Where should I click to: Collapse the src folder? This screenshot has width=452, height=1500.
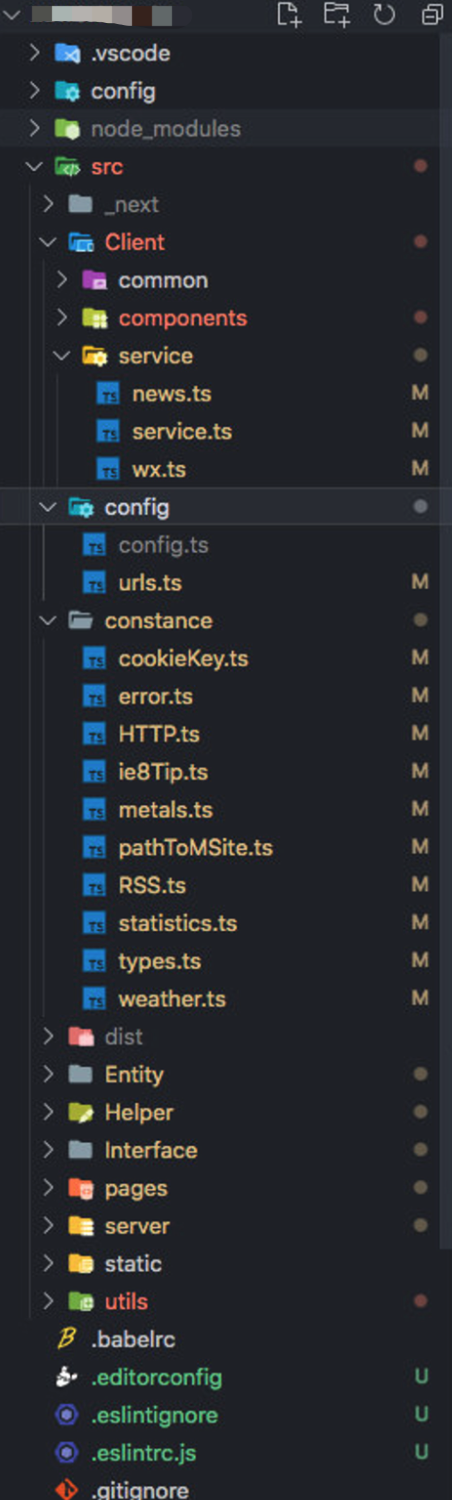click(x=35, y=167)
